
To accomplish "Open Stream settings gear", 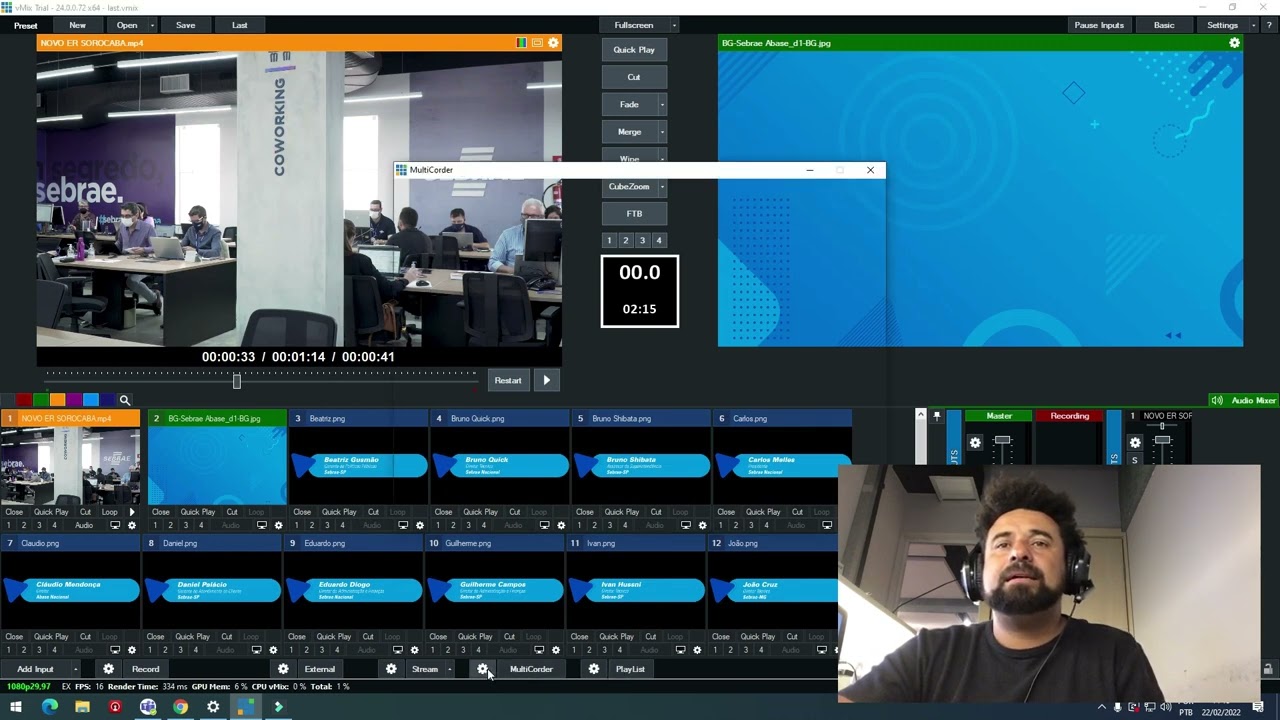I will (391, 669).
